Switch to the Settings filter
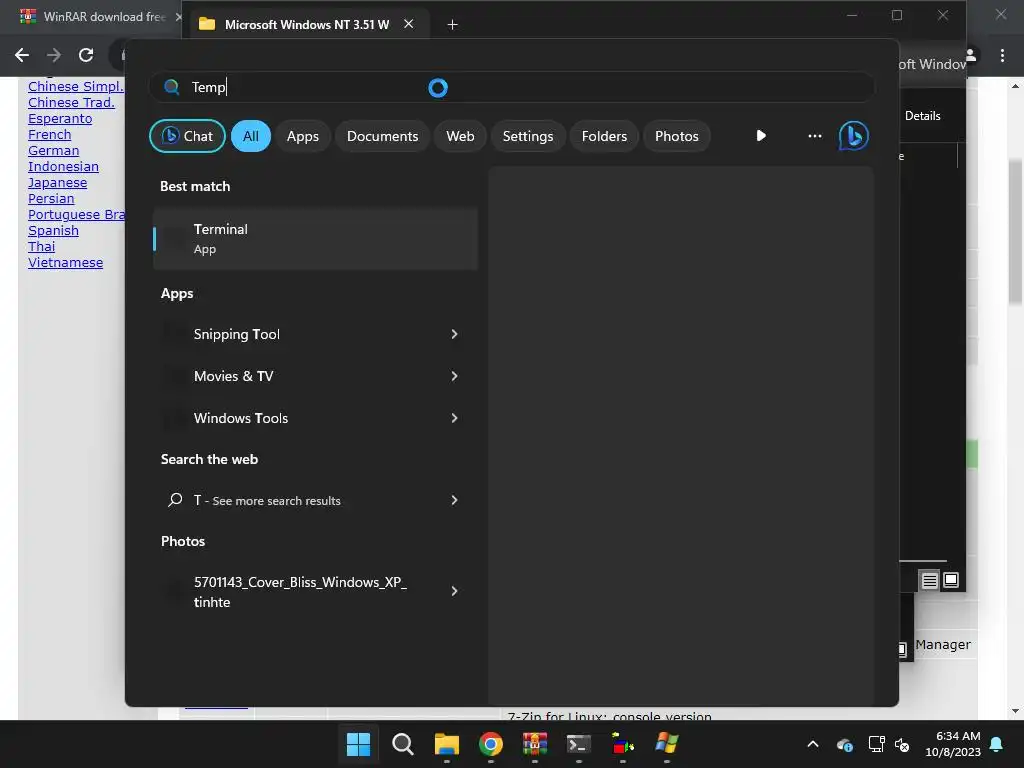Screen dimensions: 1024x768 528,136
